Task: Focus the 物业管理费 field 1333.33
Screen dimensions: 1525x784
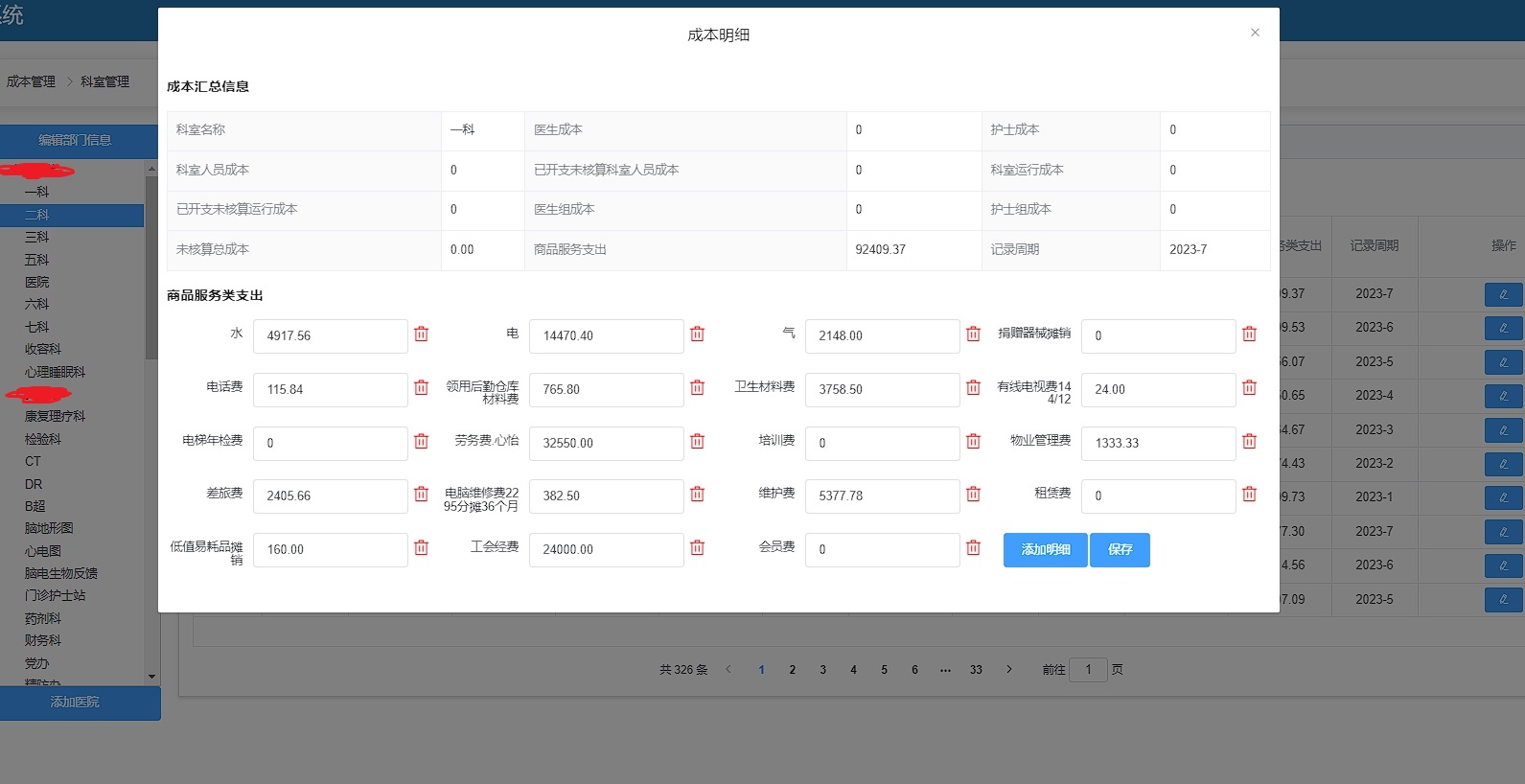Action: tap(1159, 444)
